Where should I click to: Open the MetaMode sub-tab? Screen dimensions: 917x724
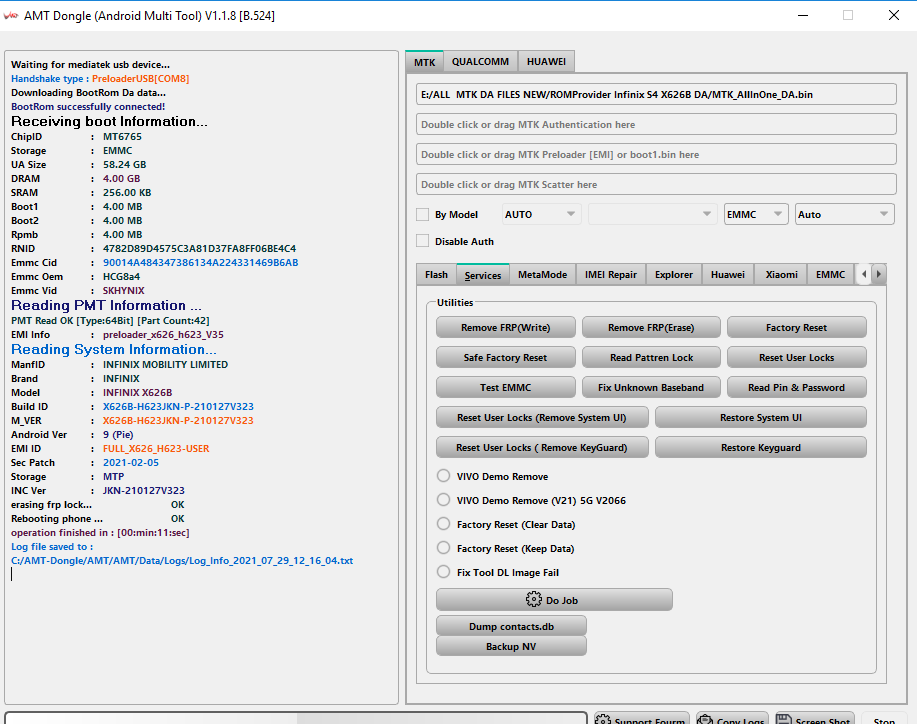tap(542, 274)
